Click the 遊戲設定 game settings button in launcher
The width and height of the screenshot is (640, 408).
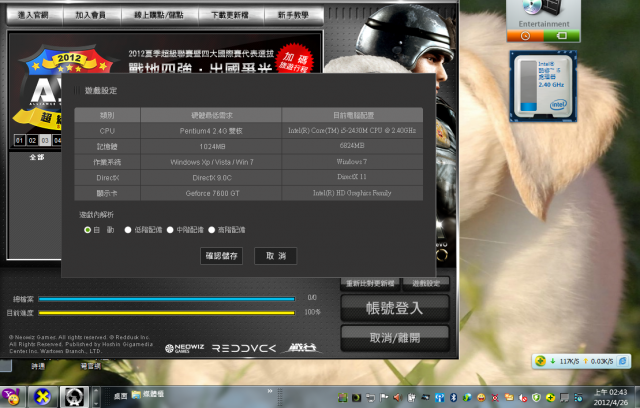426,284
